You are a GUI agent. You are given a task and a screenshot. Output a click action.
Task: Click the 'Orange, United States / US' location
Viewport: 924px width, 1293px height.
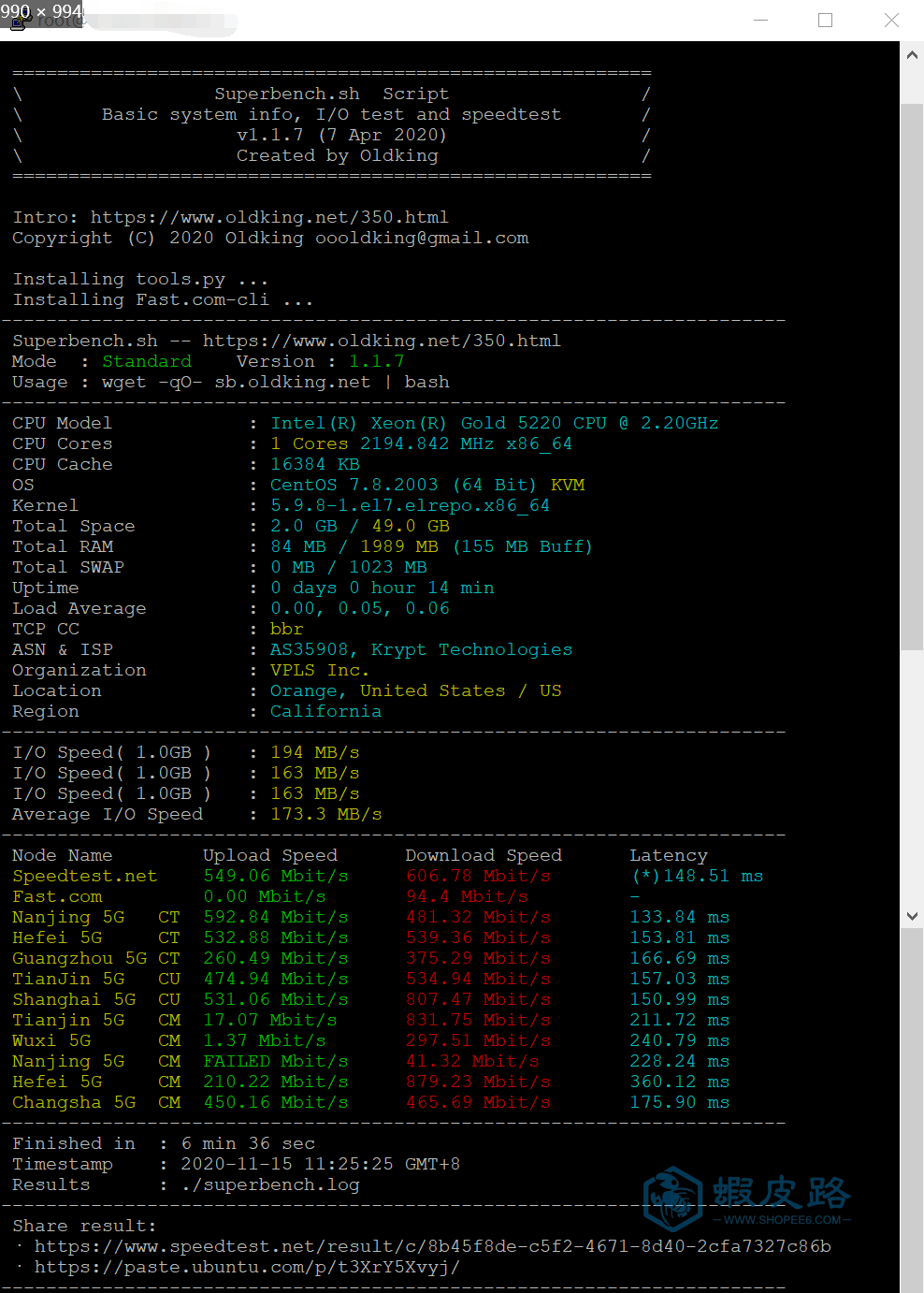click(416, 690)
